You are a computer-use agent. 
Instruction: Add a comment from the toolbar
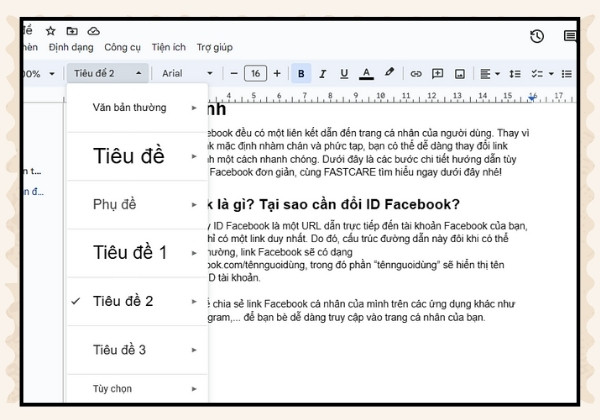(x=437, y=73)
